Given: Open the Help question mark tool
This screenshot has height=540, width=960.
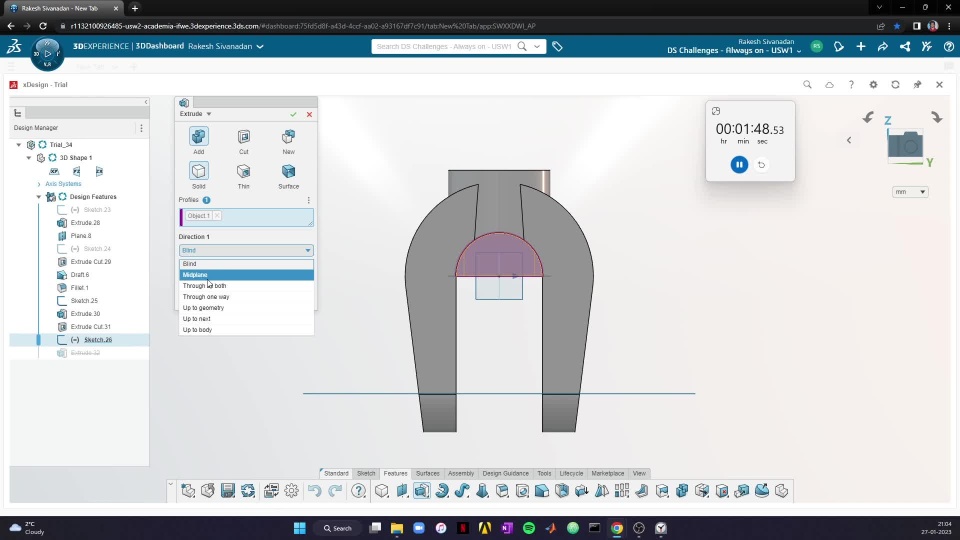Looking at the screenshot, I should pyautogui.click(x=359, y=490).
